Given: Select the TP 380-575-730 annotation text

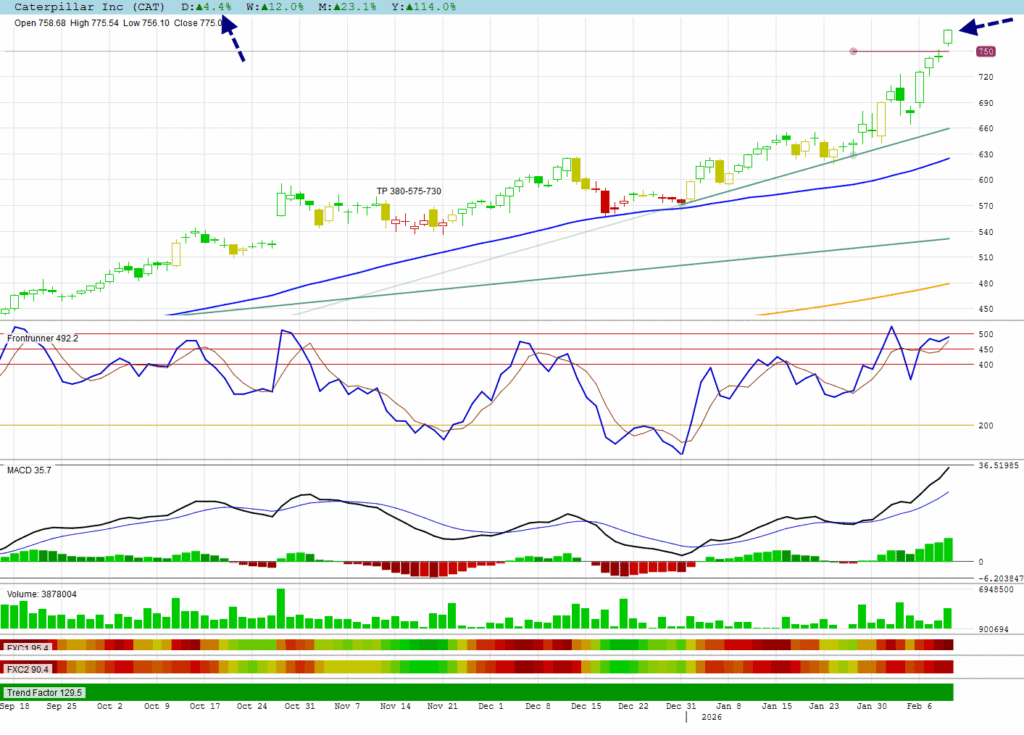Looking at the screenshot, I should click(x=408, y=191).
